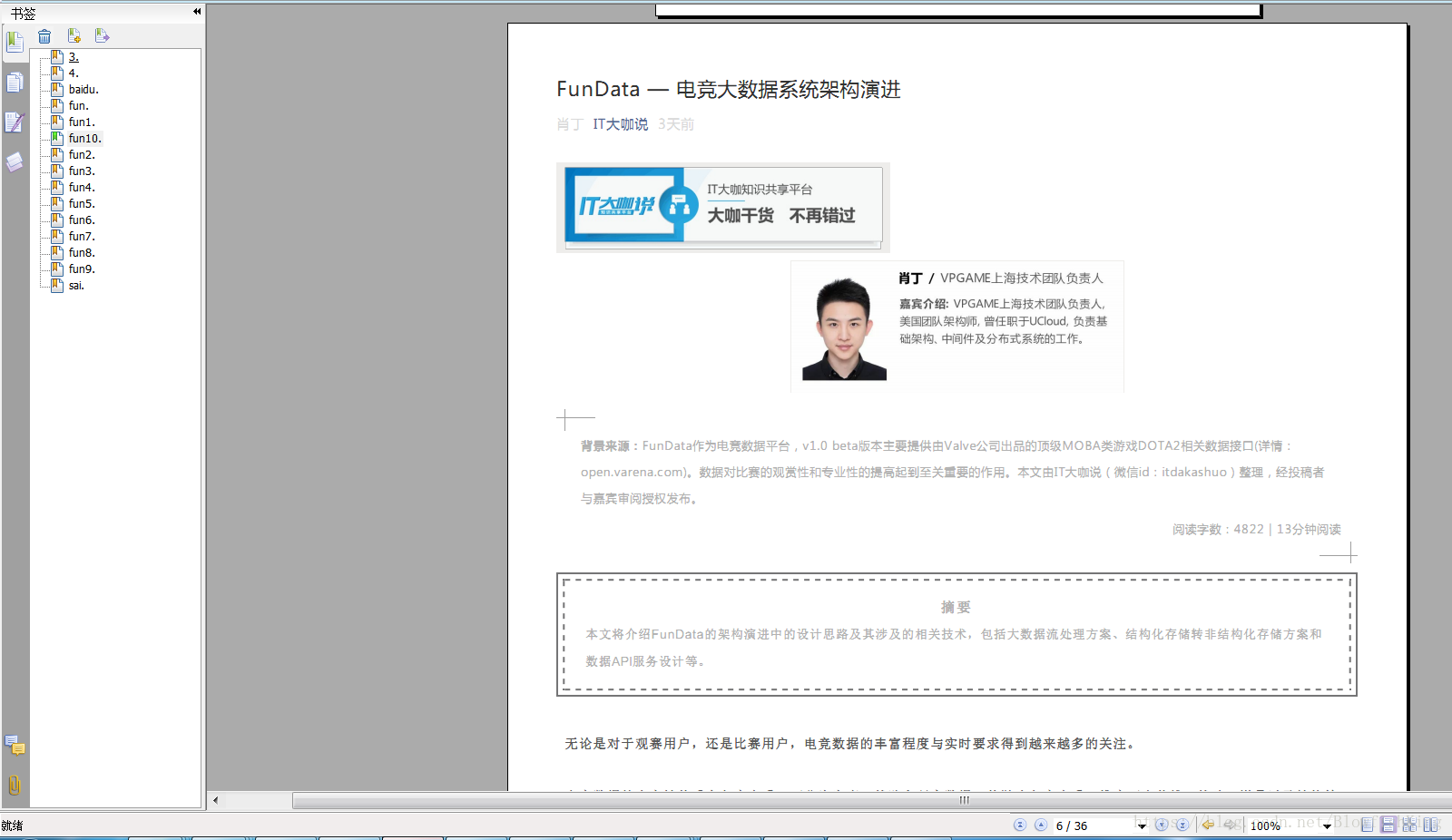This screenshot has height=840, width=1452.
Task: Go forward to the next view
Action: tap(1231, 825)
